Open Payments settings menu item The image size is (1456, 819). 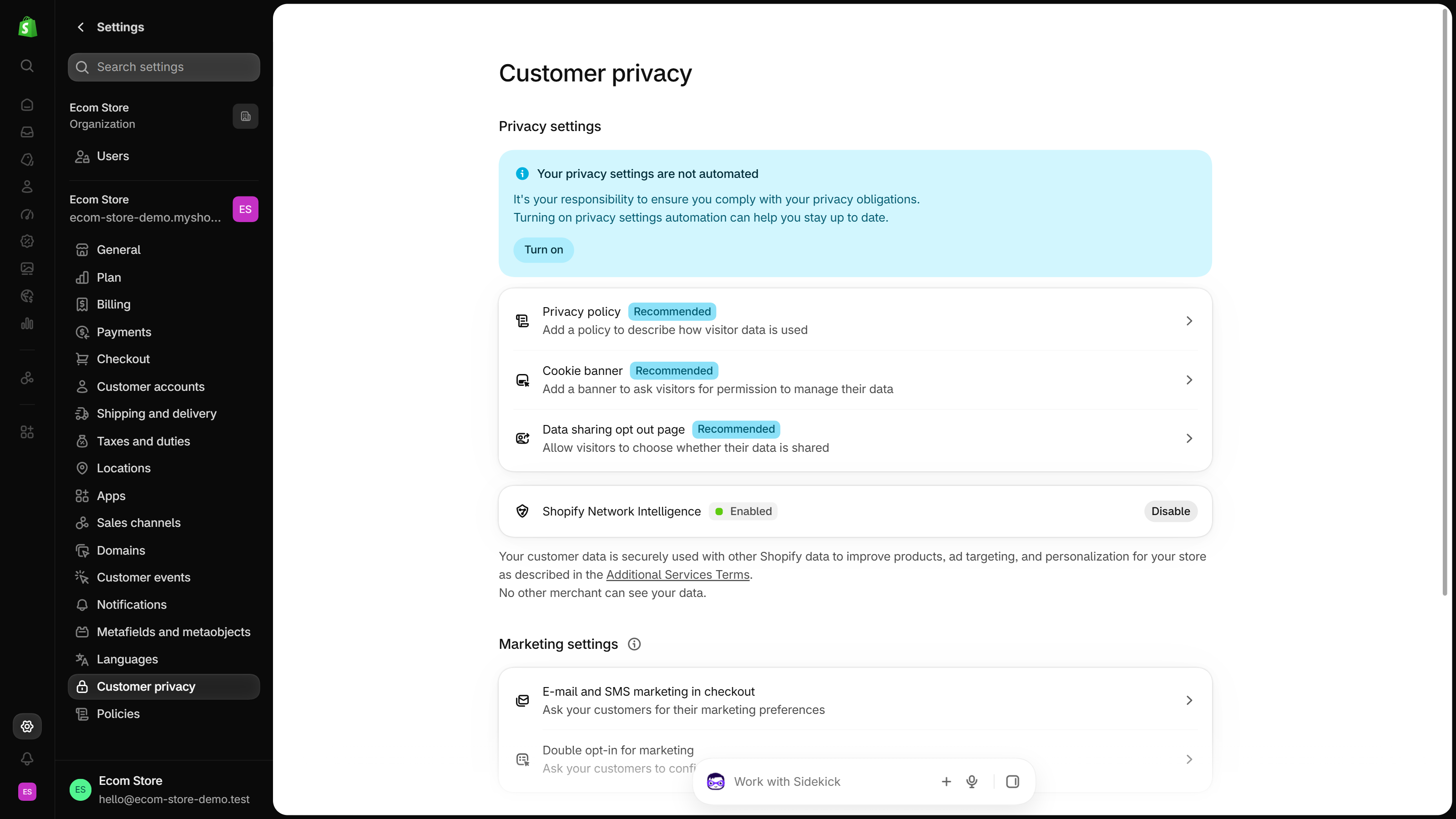point(164,332)
